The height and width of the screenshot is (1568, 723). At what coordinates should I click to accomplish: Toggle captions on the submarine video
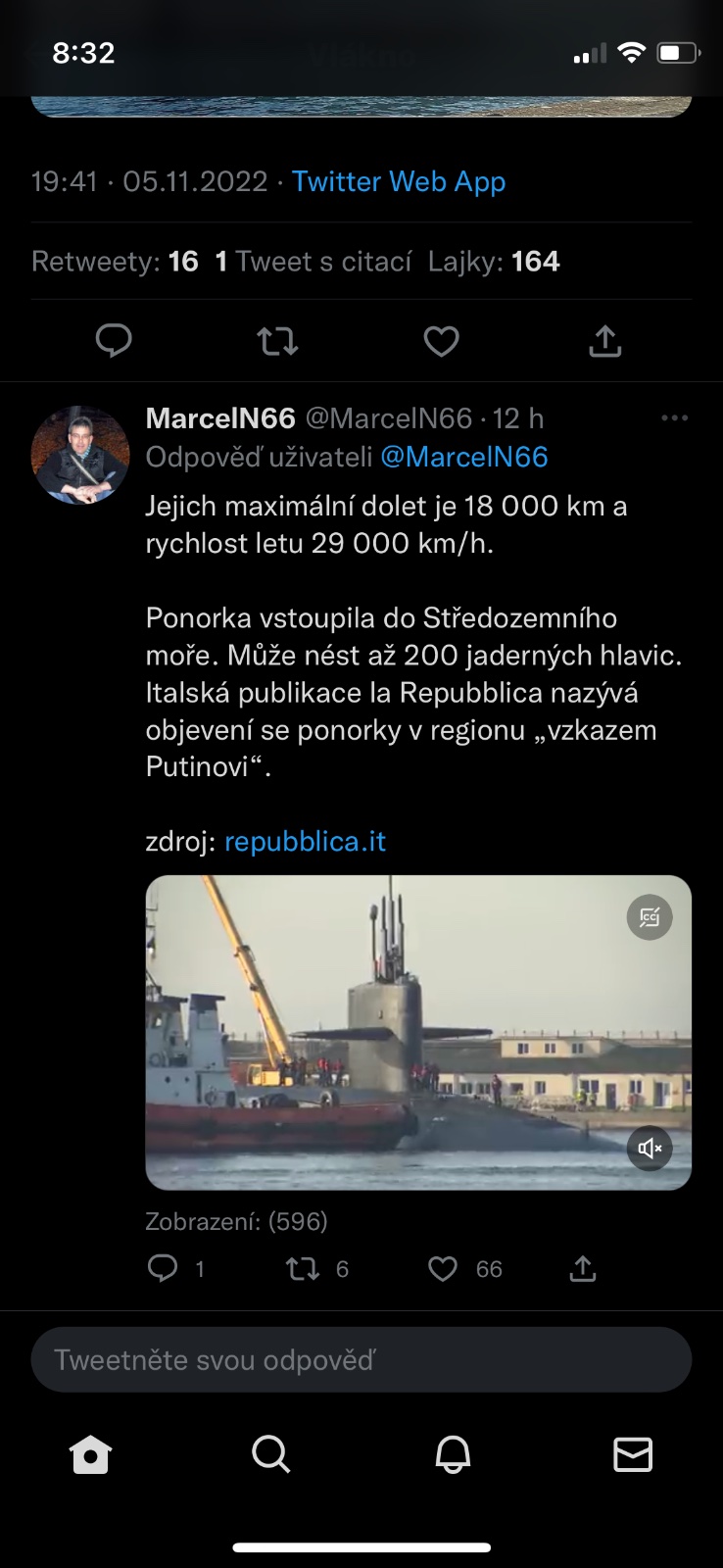[650, 918]
